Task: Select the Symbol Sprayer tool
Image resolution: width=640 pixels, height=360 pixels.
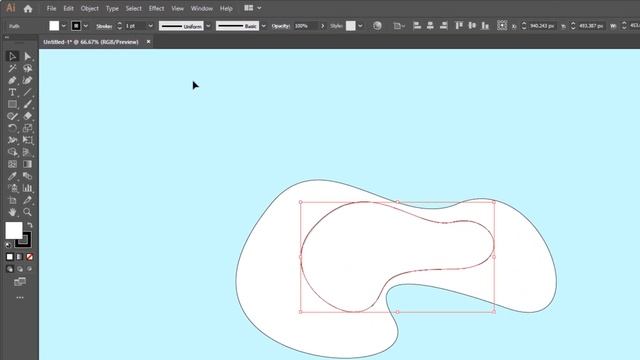Action: point(12,188)
